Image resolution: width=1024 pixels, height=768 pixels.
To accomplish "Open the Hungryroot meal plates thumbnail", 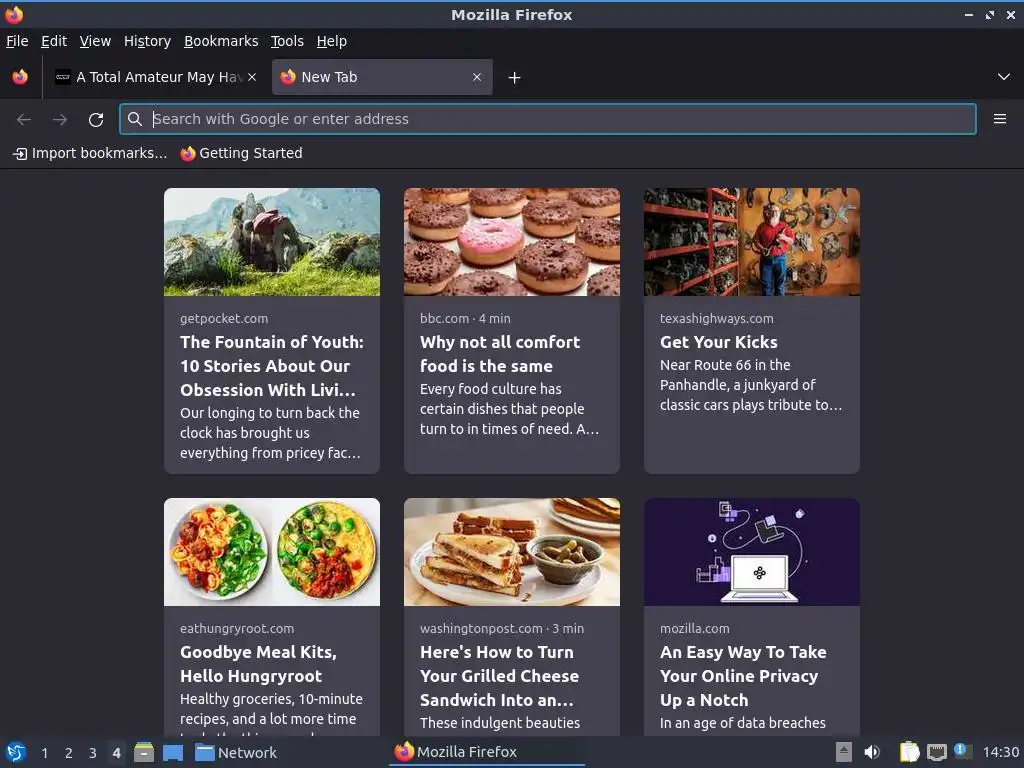I will (x=272, y=552).
